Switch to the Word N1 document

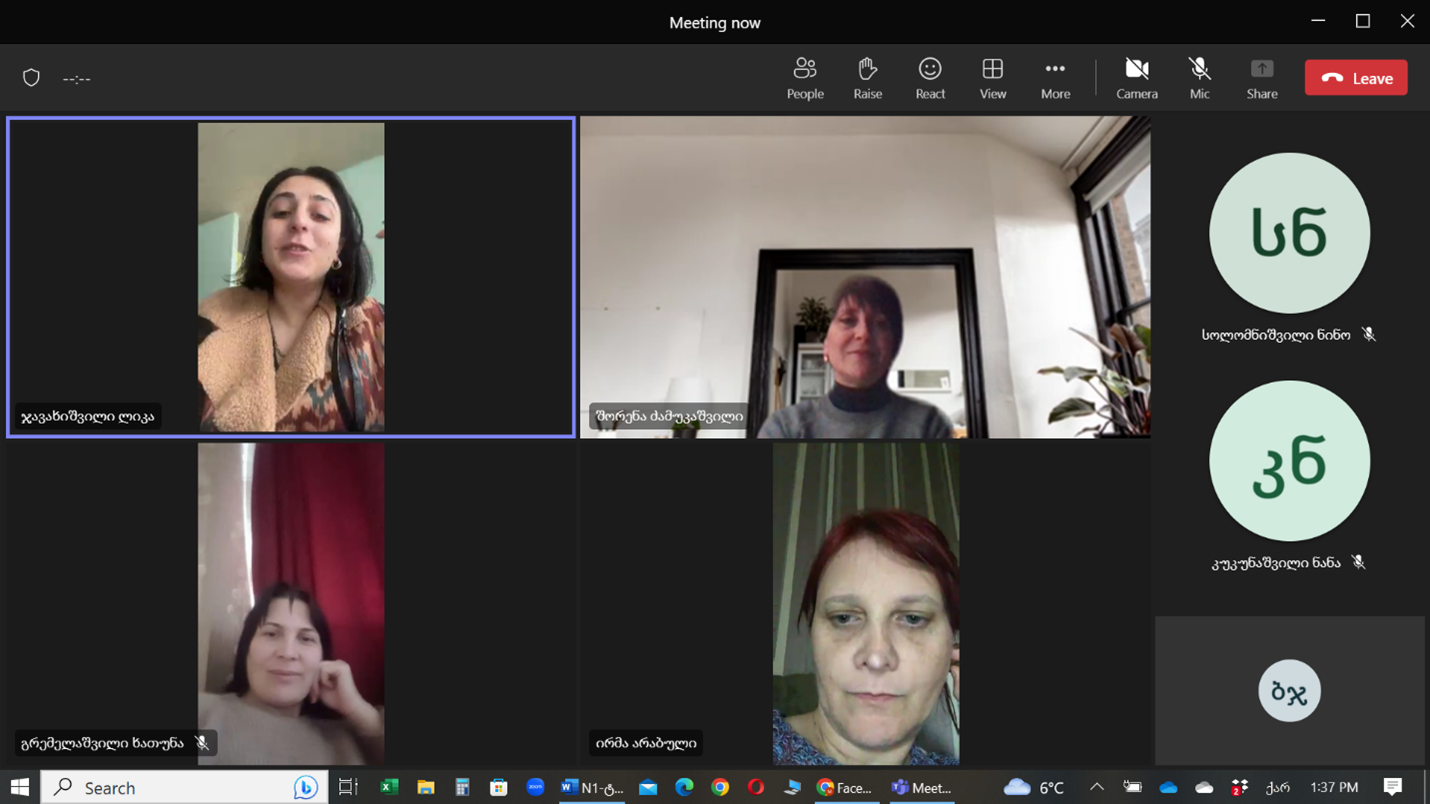[591, 788]
